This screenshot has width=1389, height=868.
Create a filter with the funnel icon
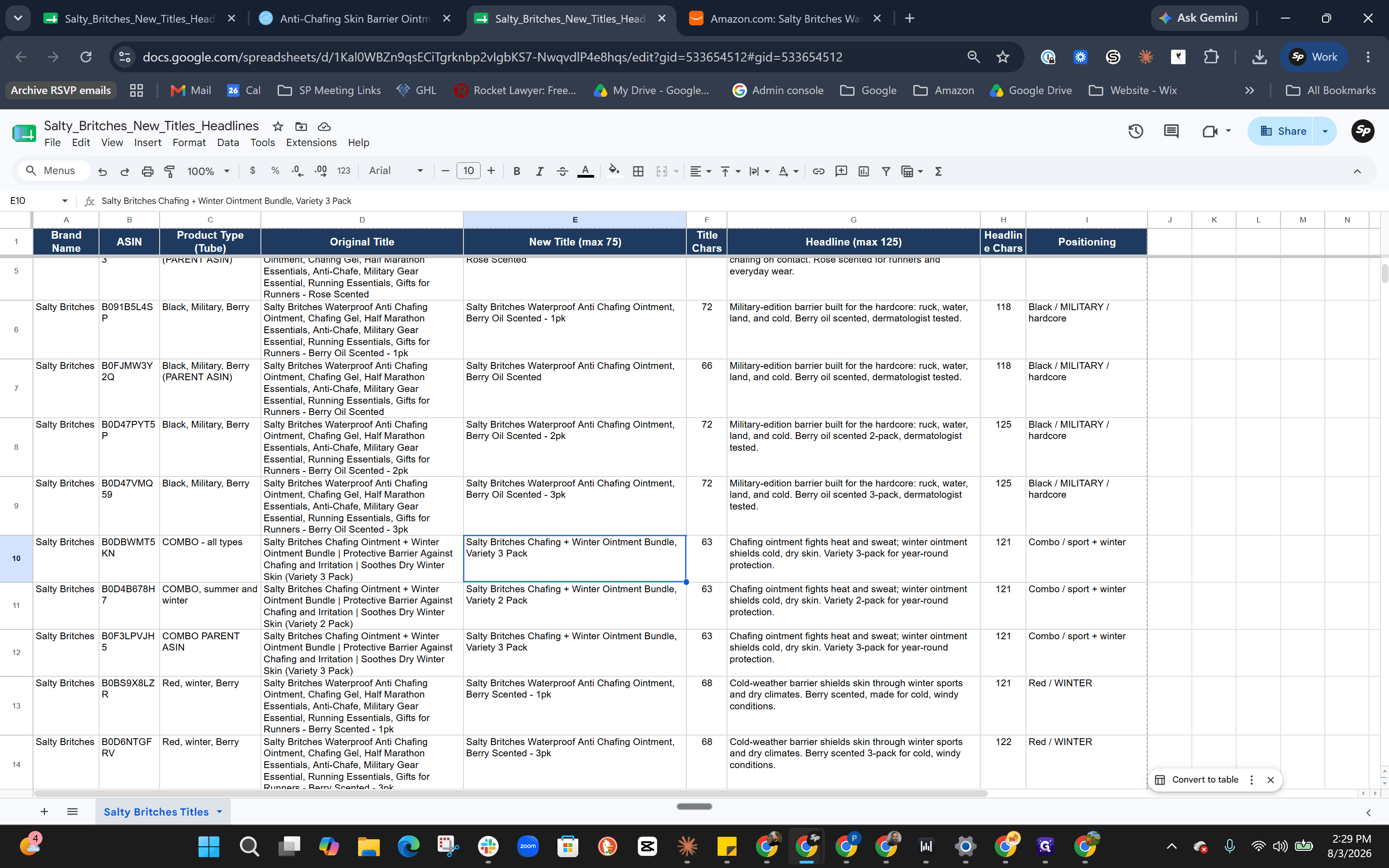886,171
